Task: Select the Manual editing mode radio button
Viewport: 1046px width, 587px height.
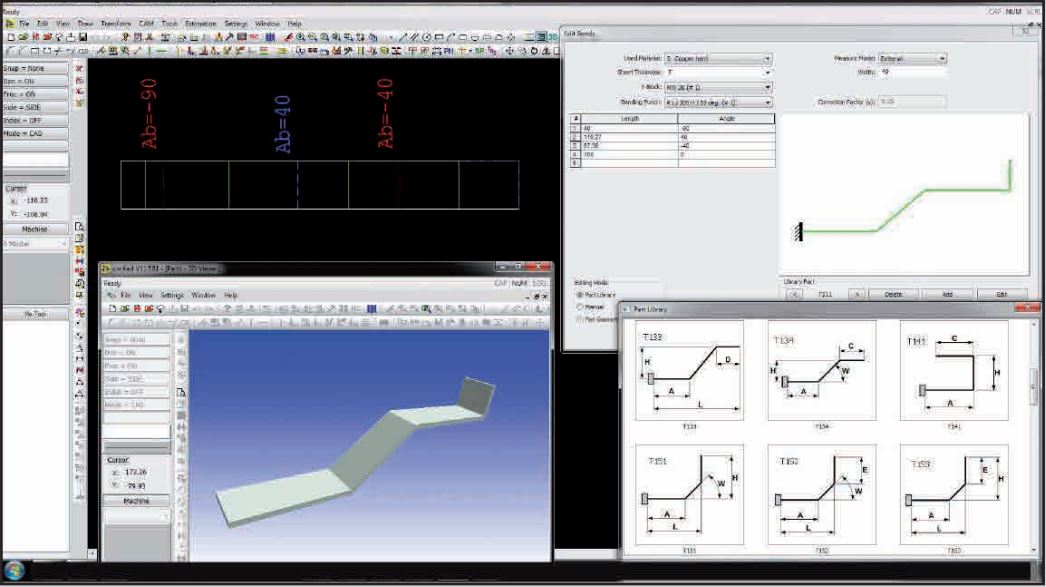Action: click(580, 307)
